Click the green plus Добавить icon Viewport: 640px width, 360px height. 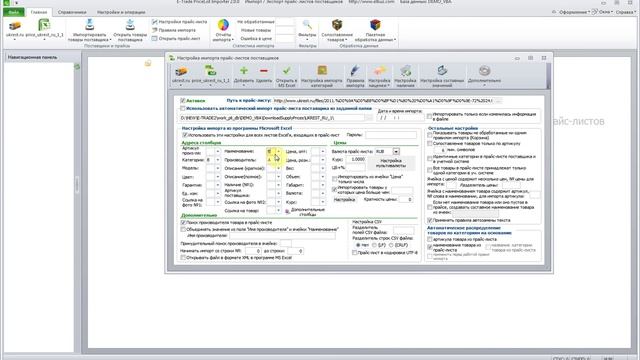tap(244, 71)
